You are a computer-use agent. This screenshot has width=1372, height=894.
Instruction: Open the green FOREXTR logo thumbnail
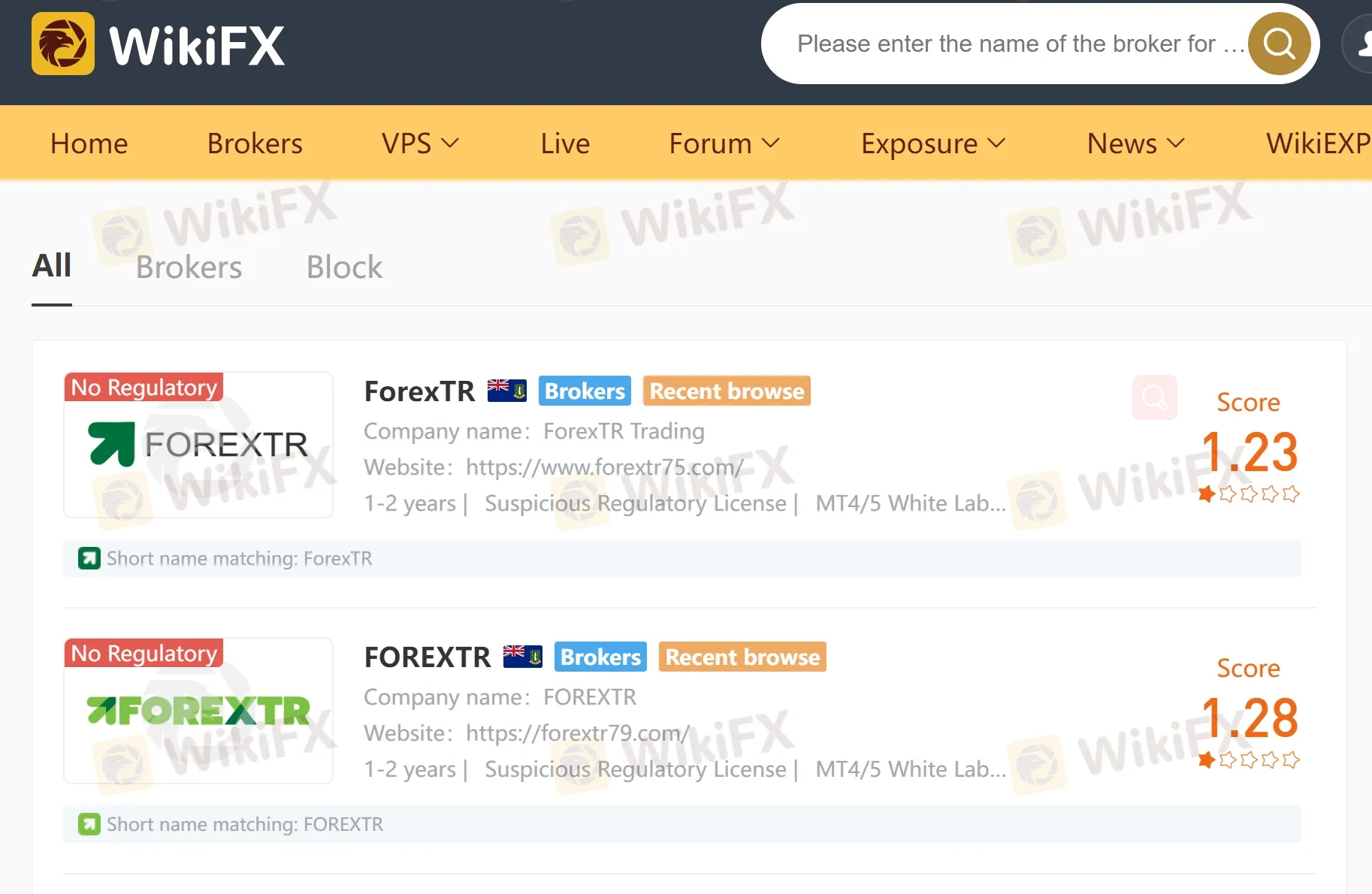point(198,710)
